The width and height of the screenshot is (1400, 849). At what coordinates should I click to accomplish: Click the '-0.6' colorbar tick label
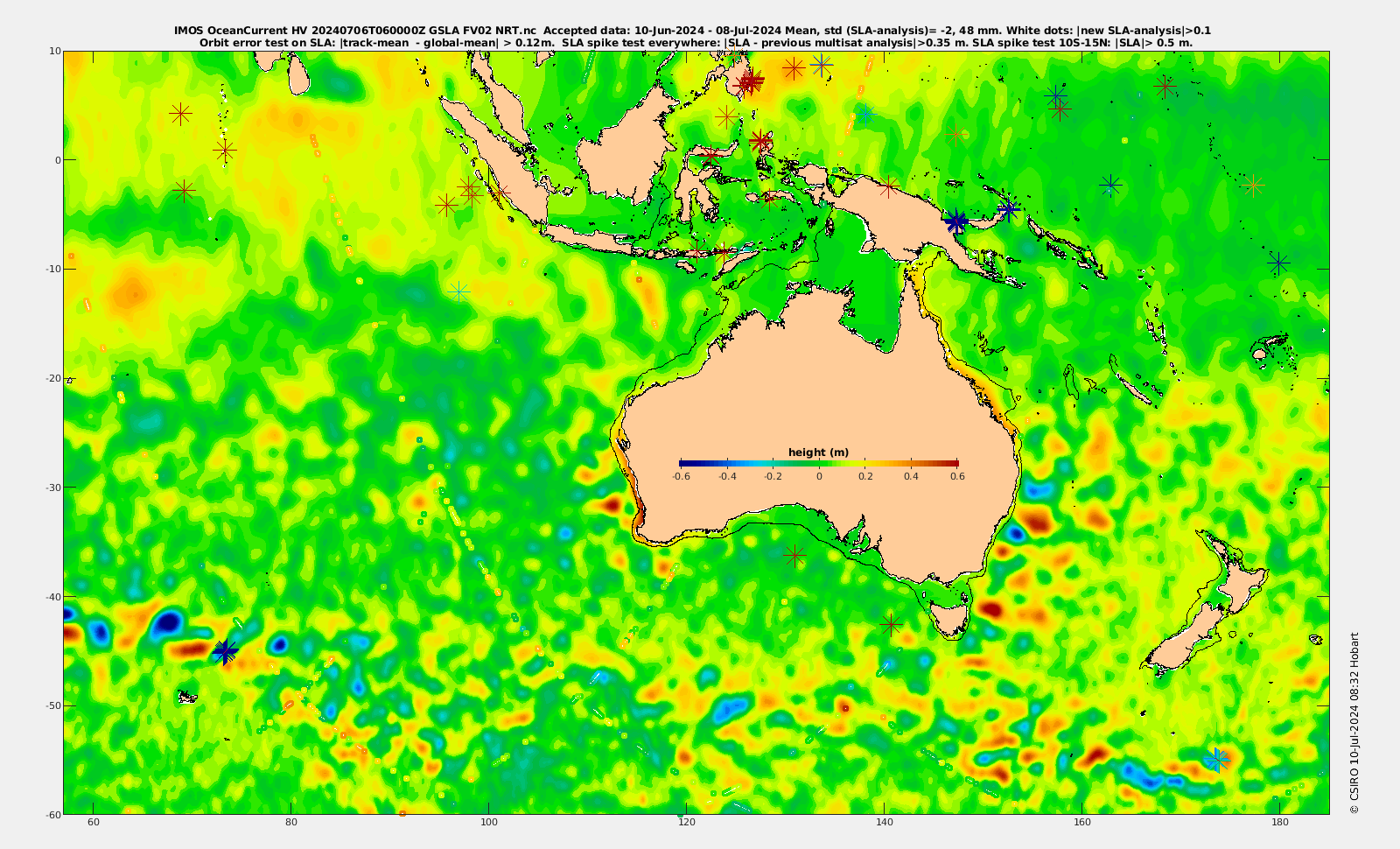681,477
